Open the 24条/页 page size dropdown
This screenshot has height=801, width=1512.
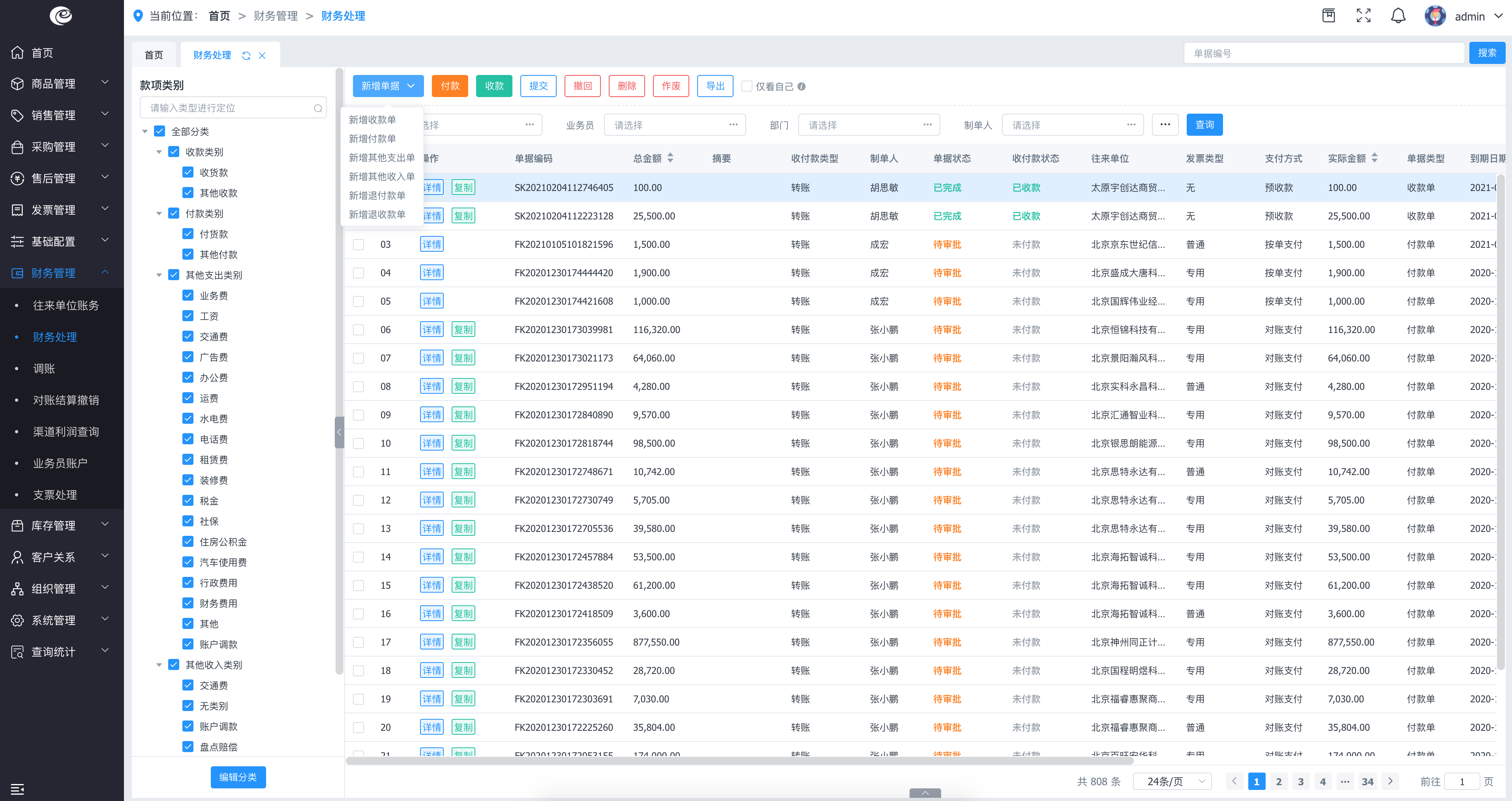click(x=1172, y=781)
